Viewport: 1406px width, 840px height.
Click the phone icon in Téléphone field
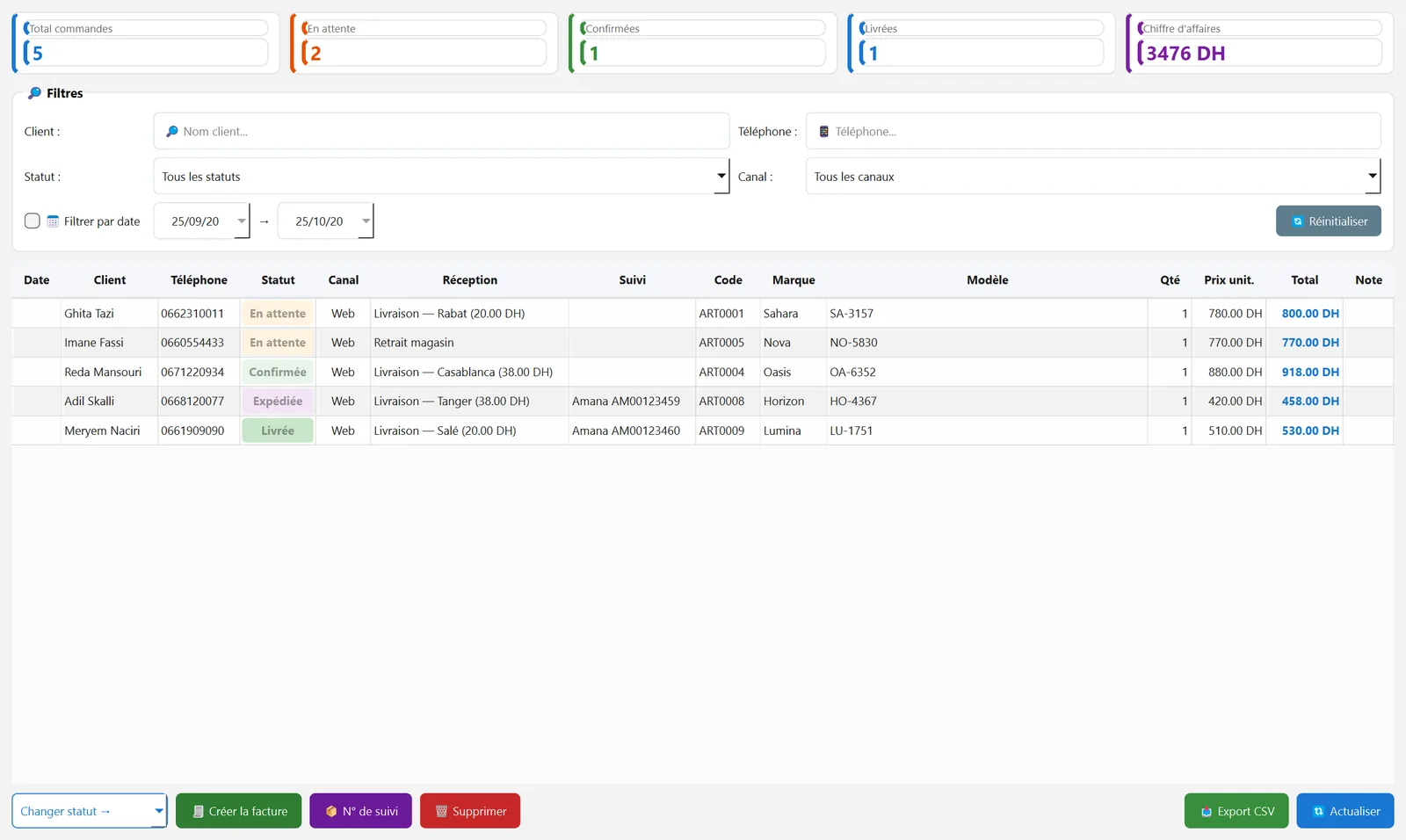coord(824,132)
